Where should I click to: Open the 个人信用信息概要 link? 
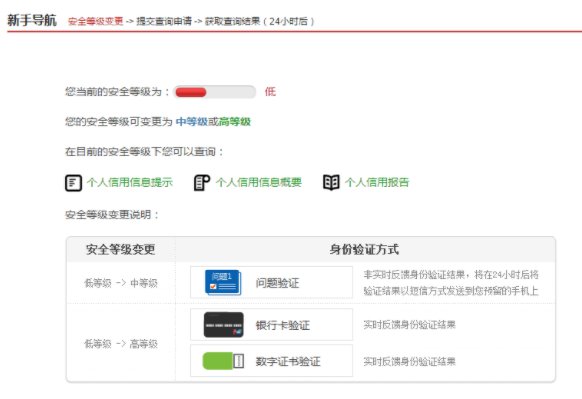pos(258,182)
